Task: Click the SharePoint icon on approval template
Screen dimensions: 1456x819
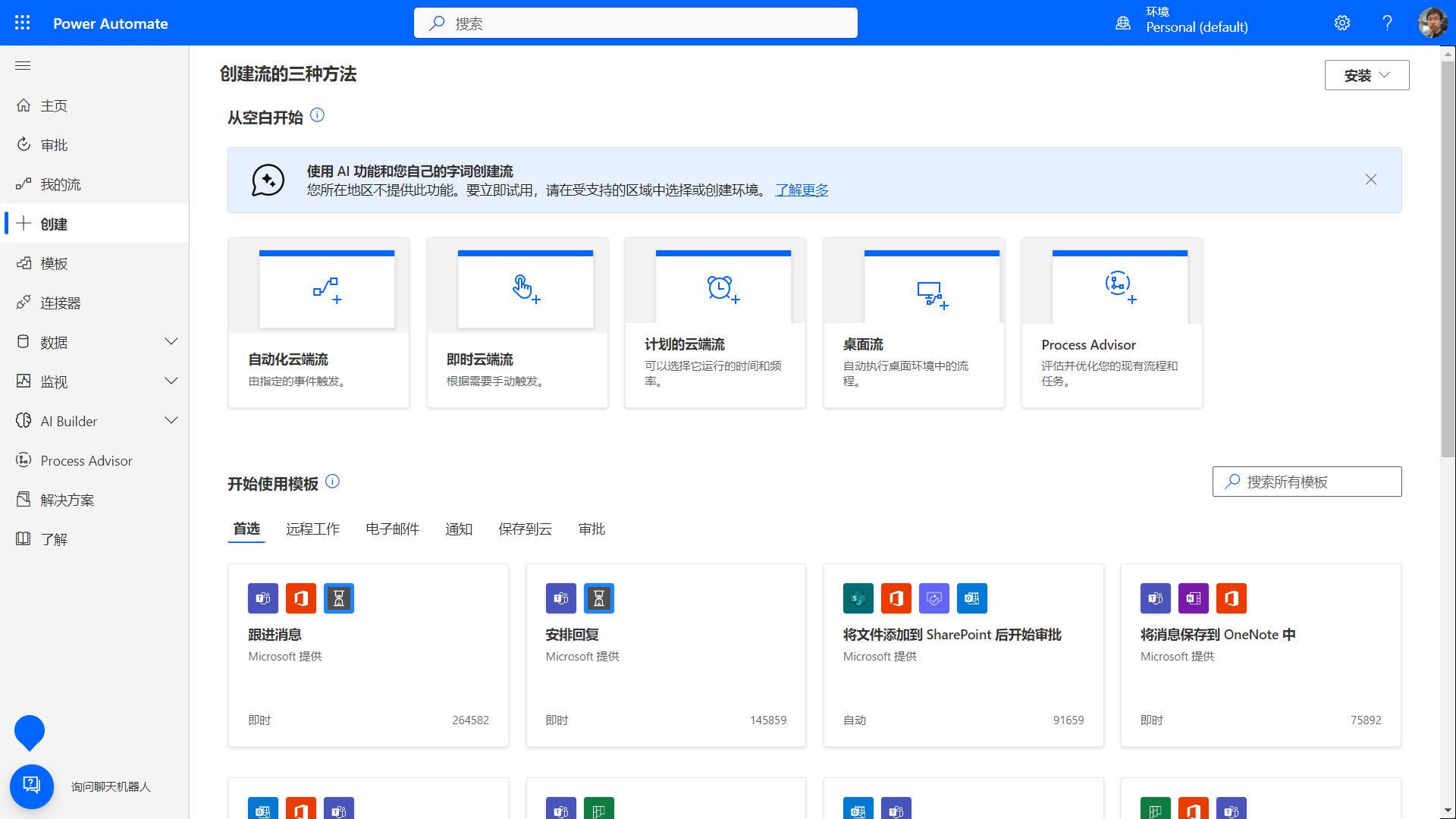Action: click(858, 598)
